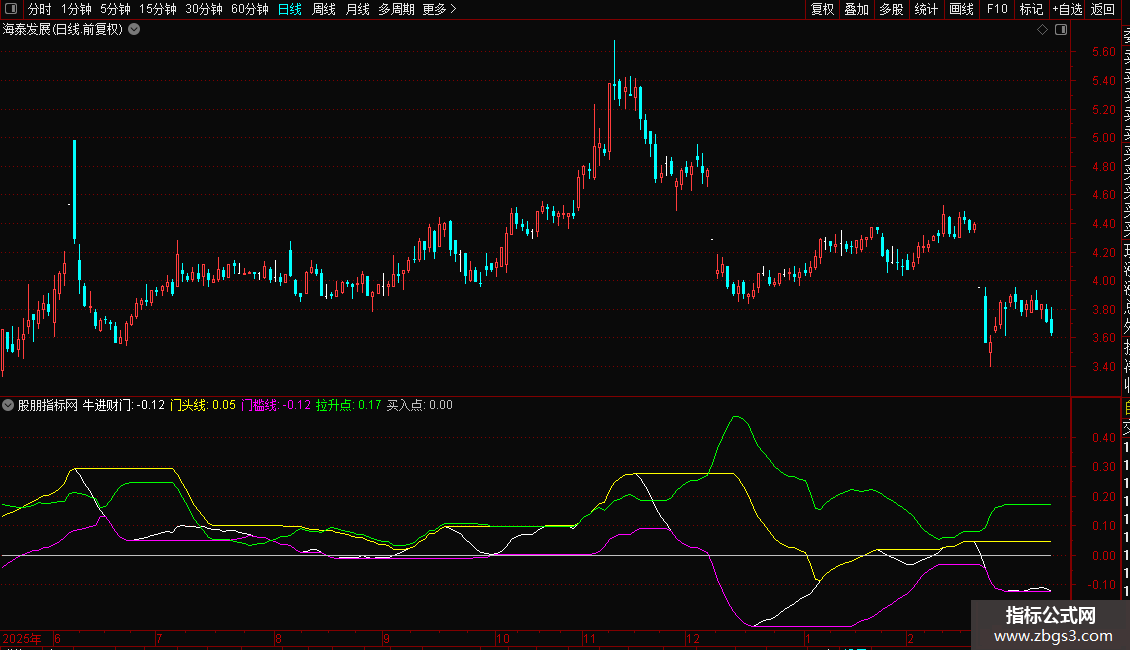Open the 复权 price adjustment menu

(822, 10)
